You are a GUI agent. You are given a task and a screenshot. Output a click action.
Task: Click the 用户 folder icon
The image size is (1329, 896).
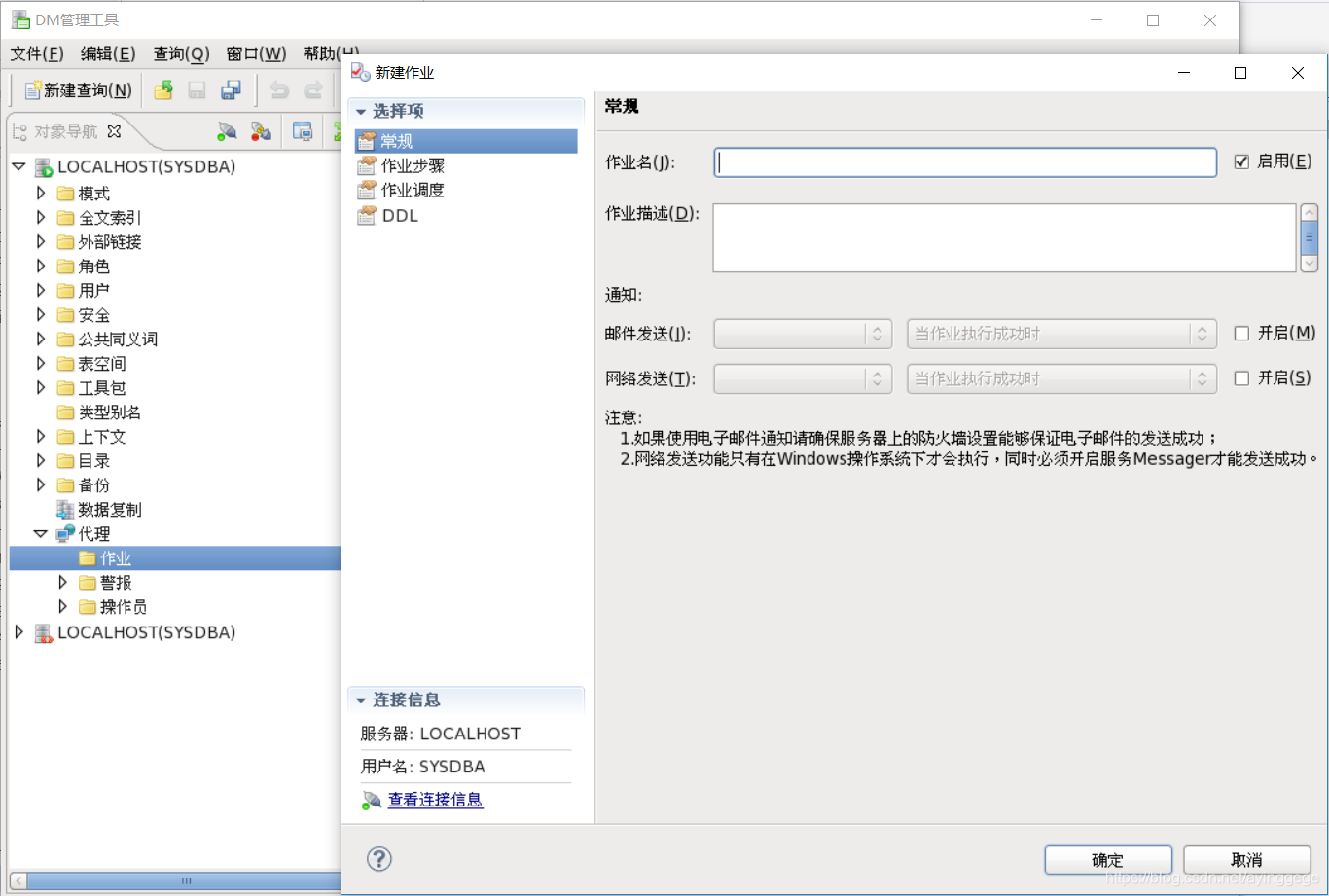pyautogui.click(x=65, y=291)
